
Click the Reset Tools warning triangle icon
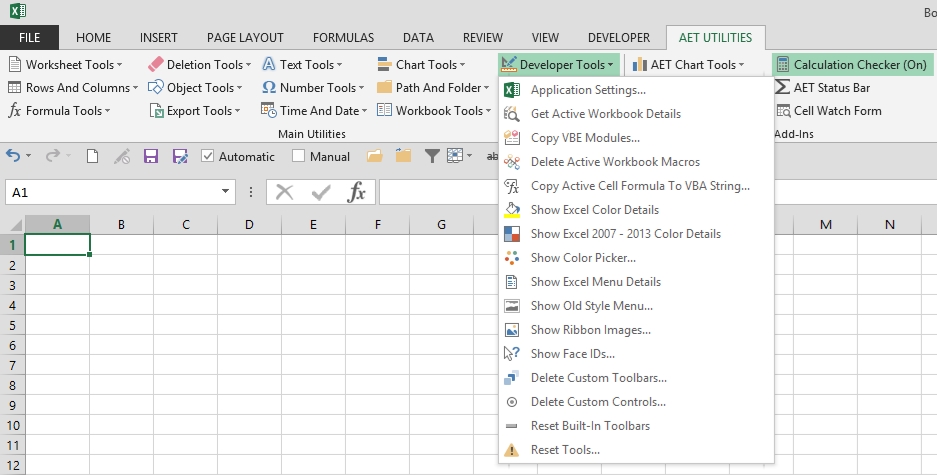click(x=512, y=450)
